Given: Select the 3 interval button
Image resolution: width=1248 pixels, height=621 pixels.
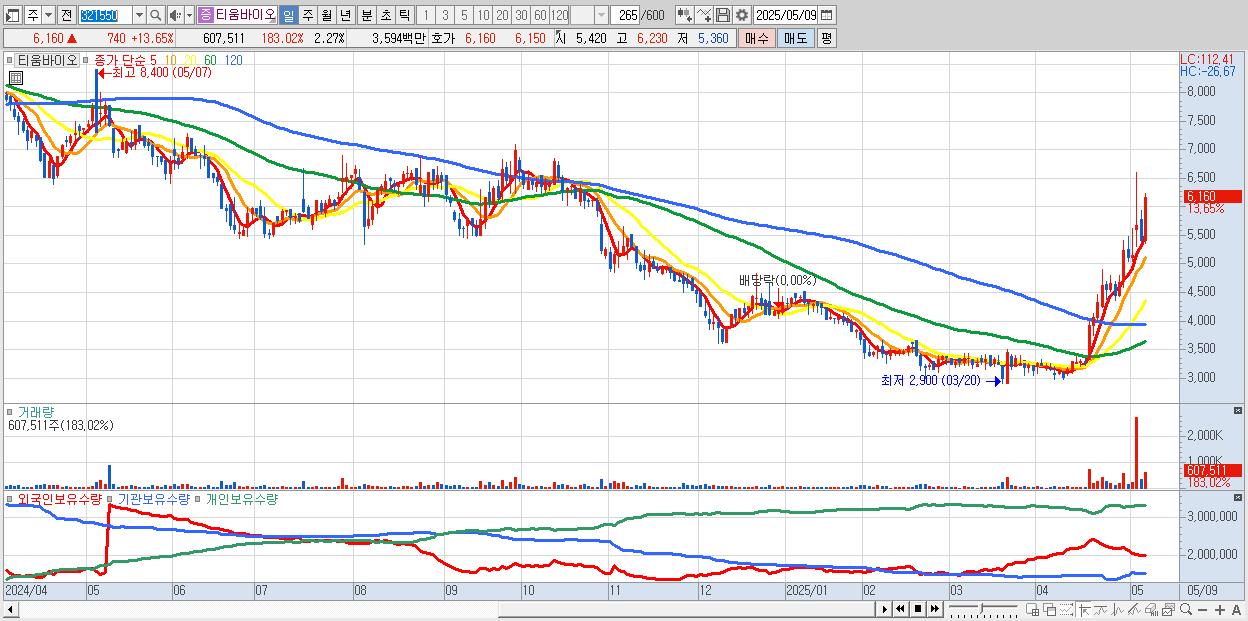Looking at the screenshot, I should click(x=445, y=15).
